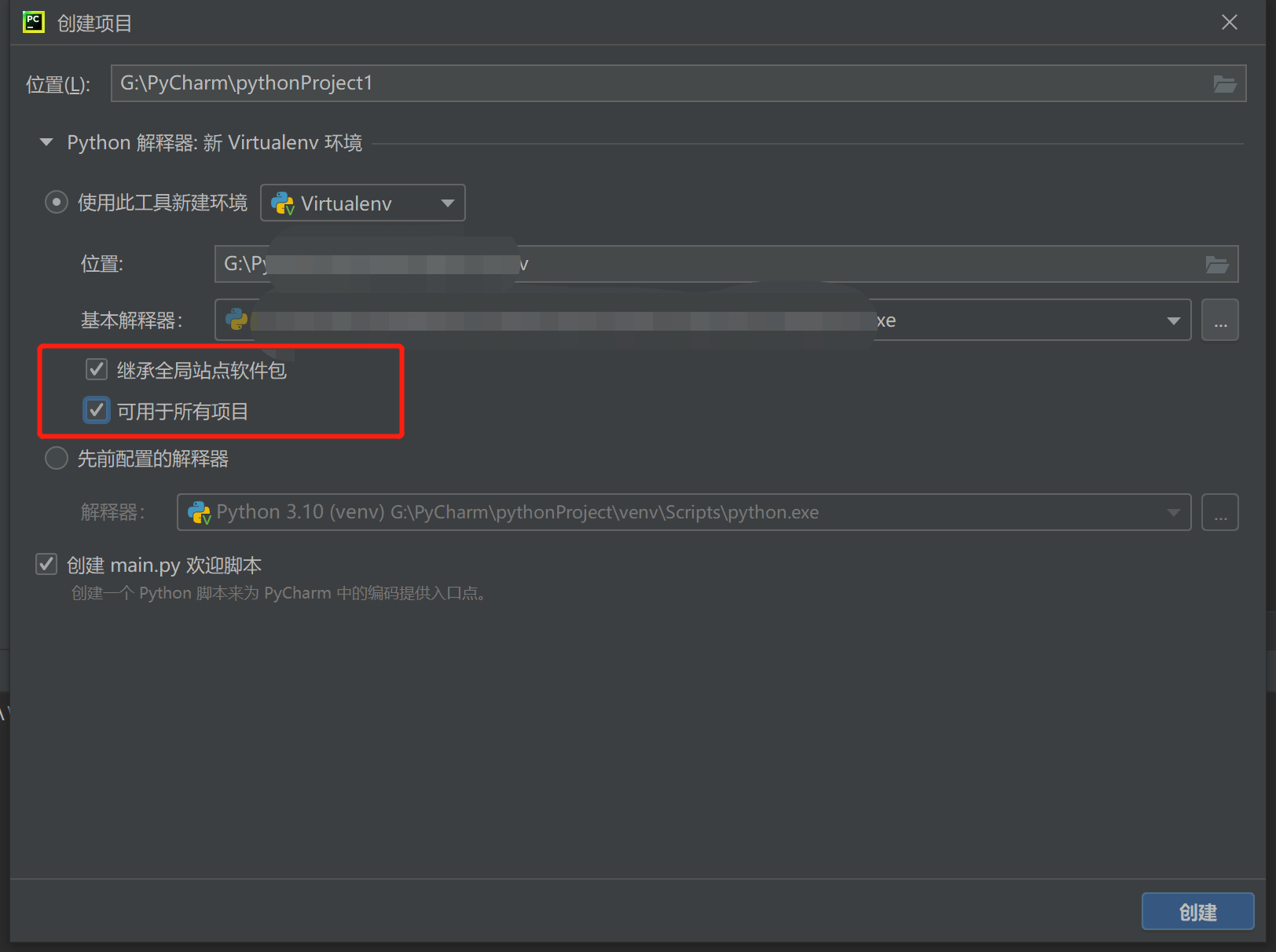The width and height of the screenshot is (1276, 952).
Task: Uncheck create main.py welcome script
Action: 46,564
